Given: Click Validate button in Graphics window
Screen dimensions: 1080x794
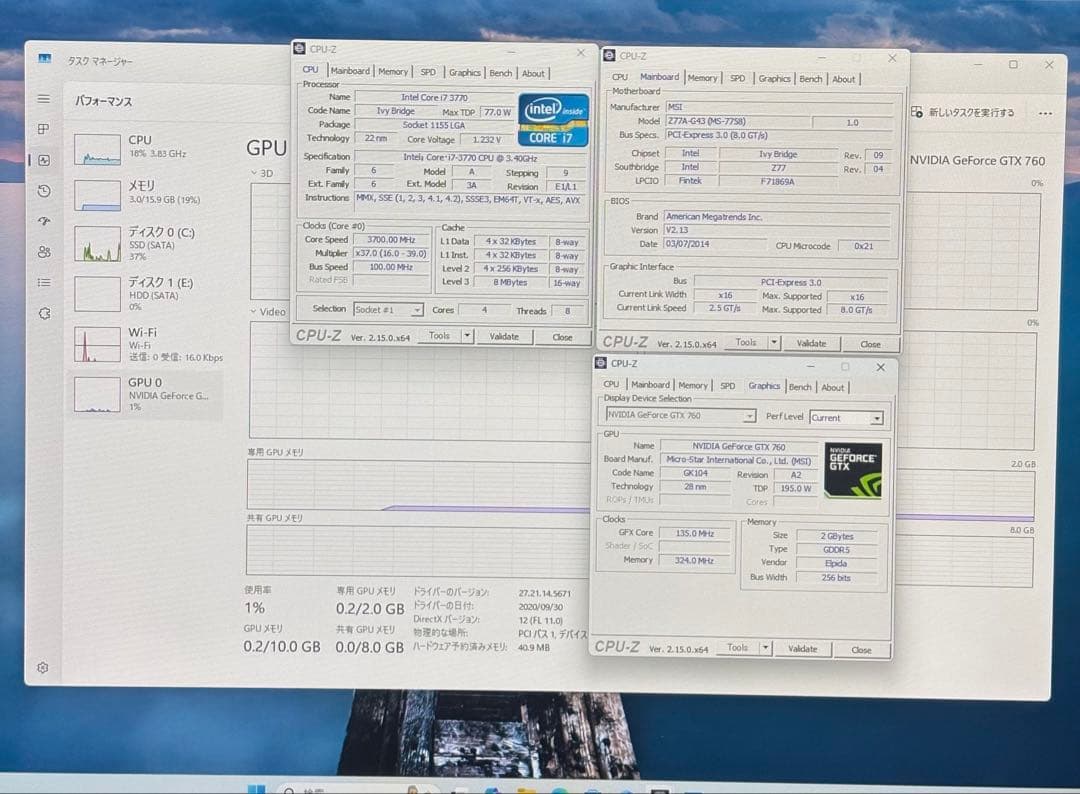Looking at the screenshot, I should click(x=802, y=649).
